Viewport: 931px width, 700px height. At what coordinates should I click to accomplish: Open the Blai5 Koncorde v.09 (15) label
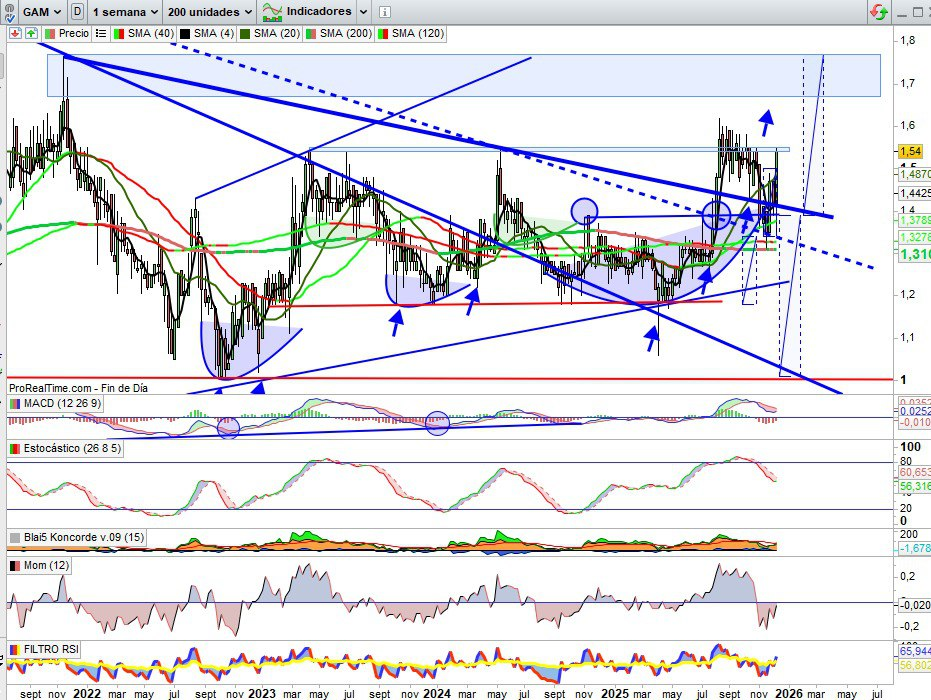pos(84,537)
